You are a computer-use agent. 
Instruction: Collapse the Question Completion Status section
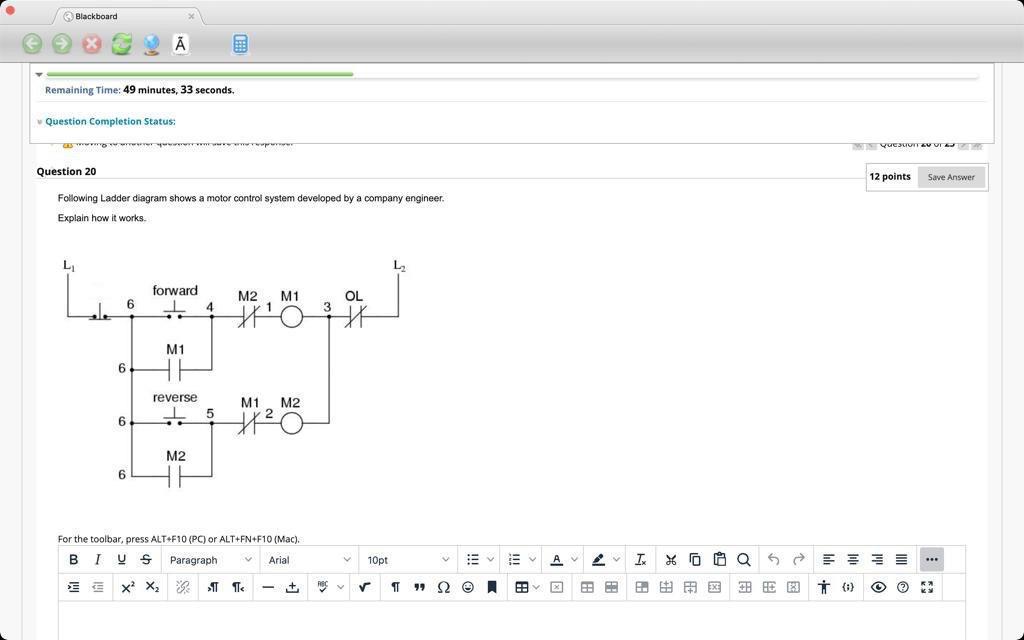[39, 121]
